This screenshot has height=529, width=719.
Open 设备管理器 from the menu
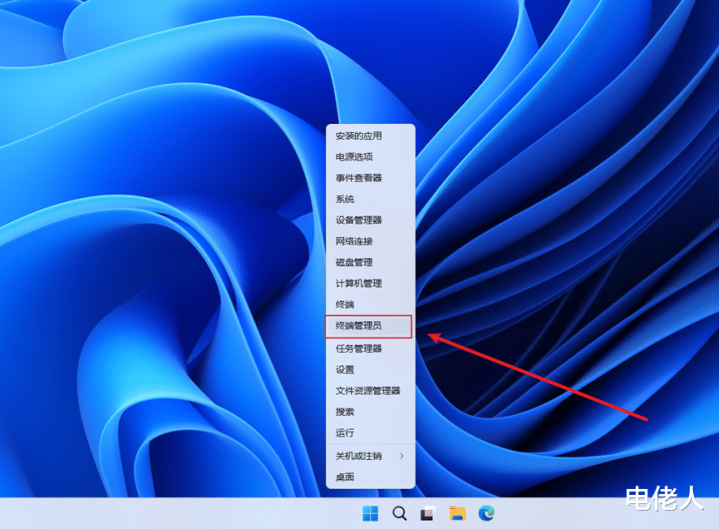click(371, 220)
